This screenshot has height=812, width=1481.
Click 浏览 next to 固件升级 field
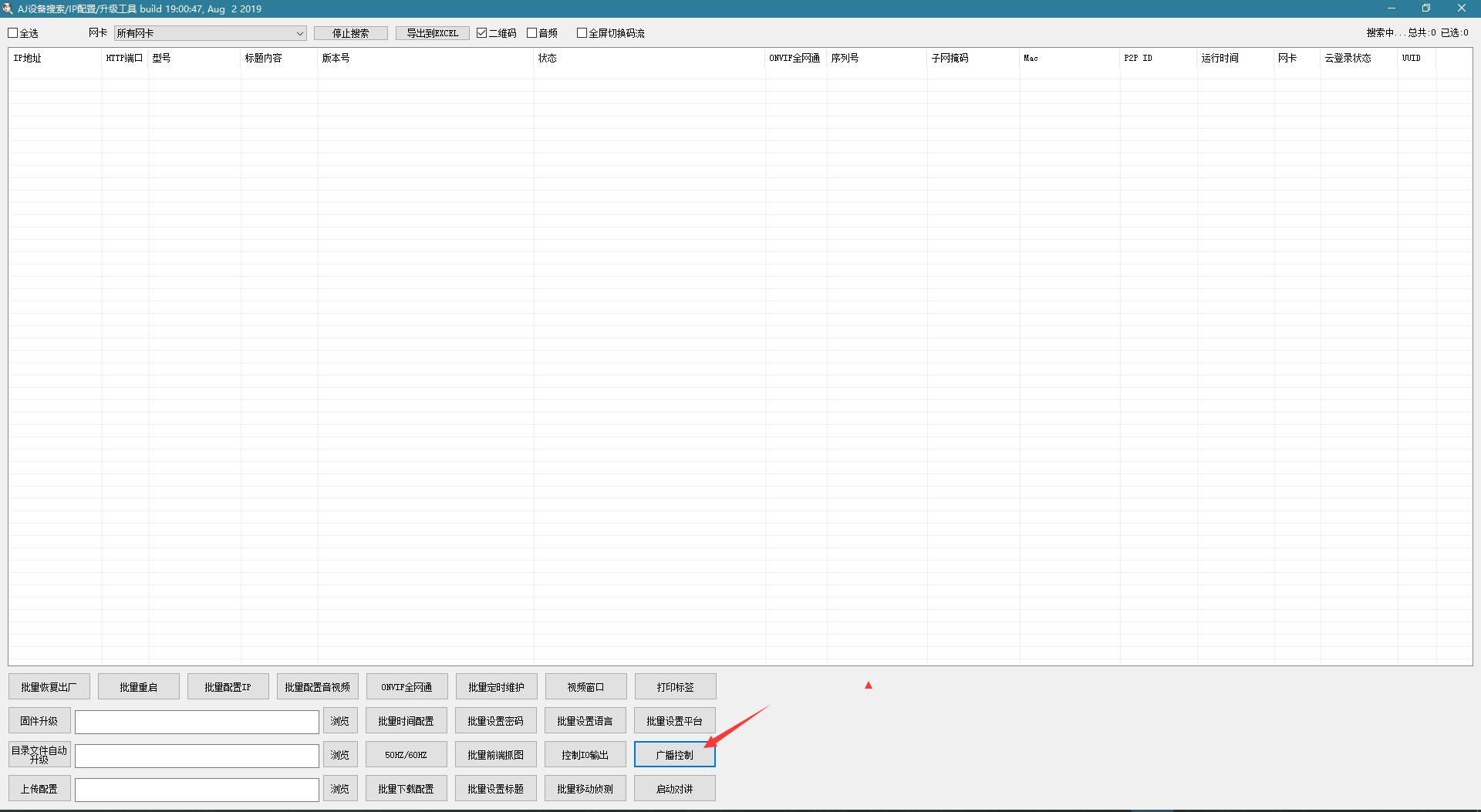coord(340,722)
